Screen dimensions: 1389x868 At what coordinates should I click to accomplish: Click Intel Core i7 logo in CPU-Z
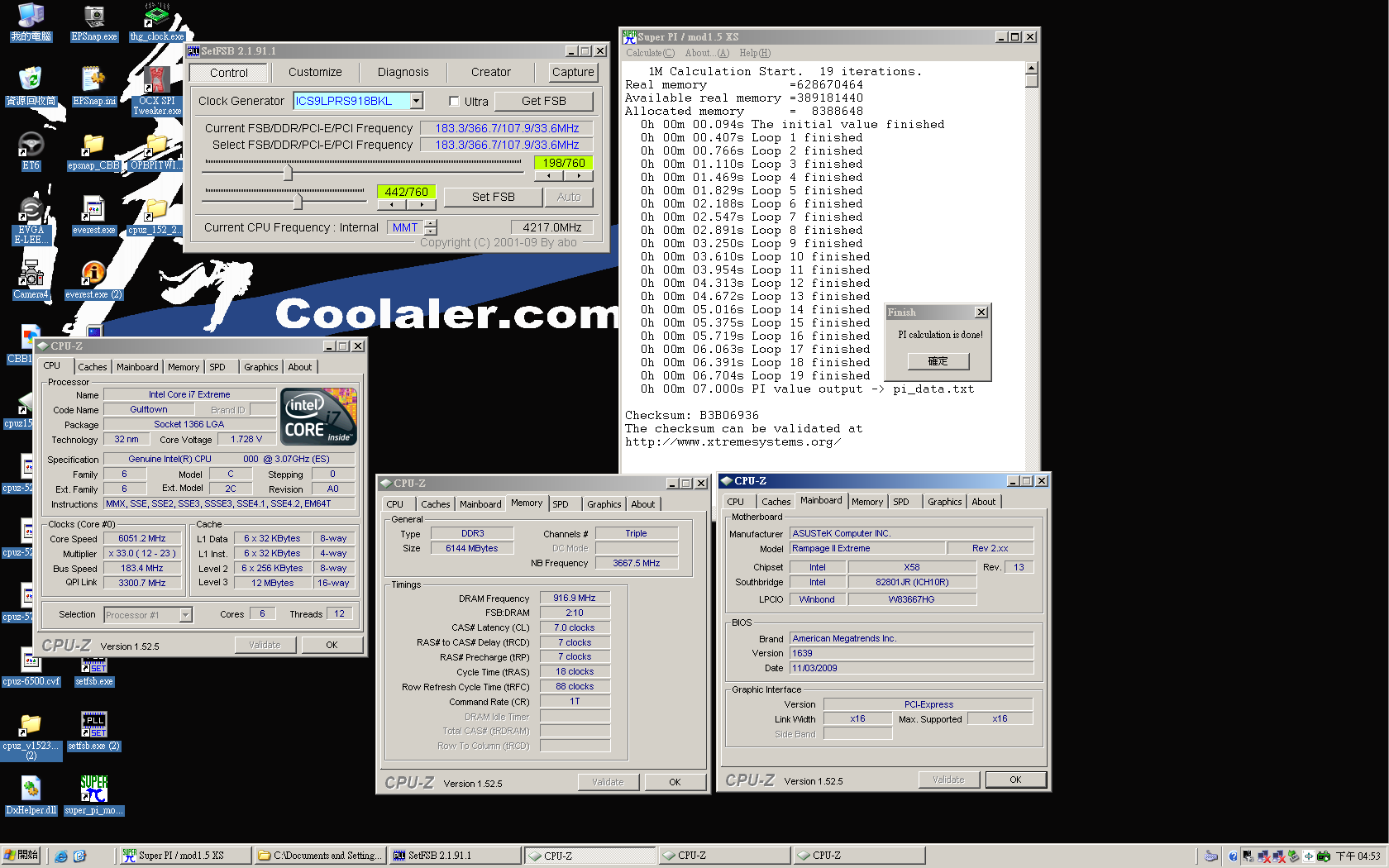319,417
